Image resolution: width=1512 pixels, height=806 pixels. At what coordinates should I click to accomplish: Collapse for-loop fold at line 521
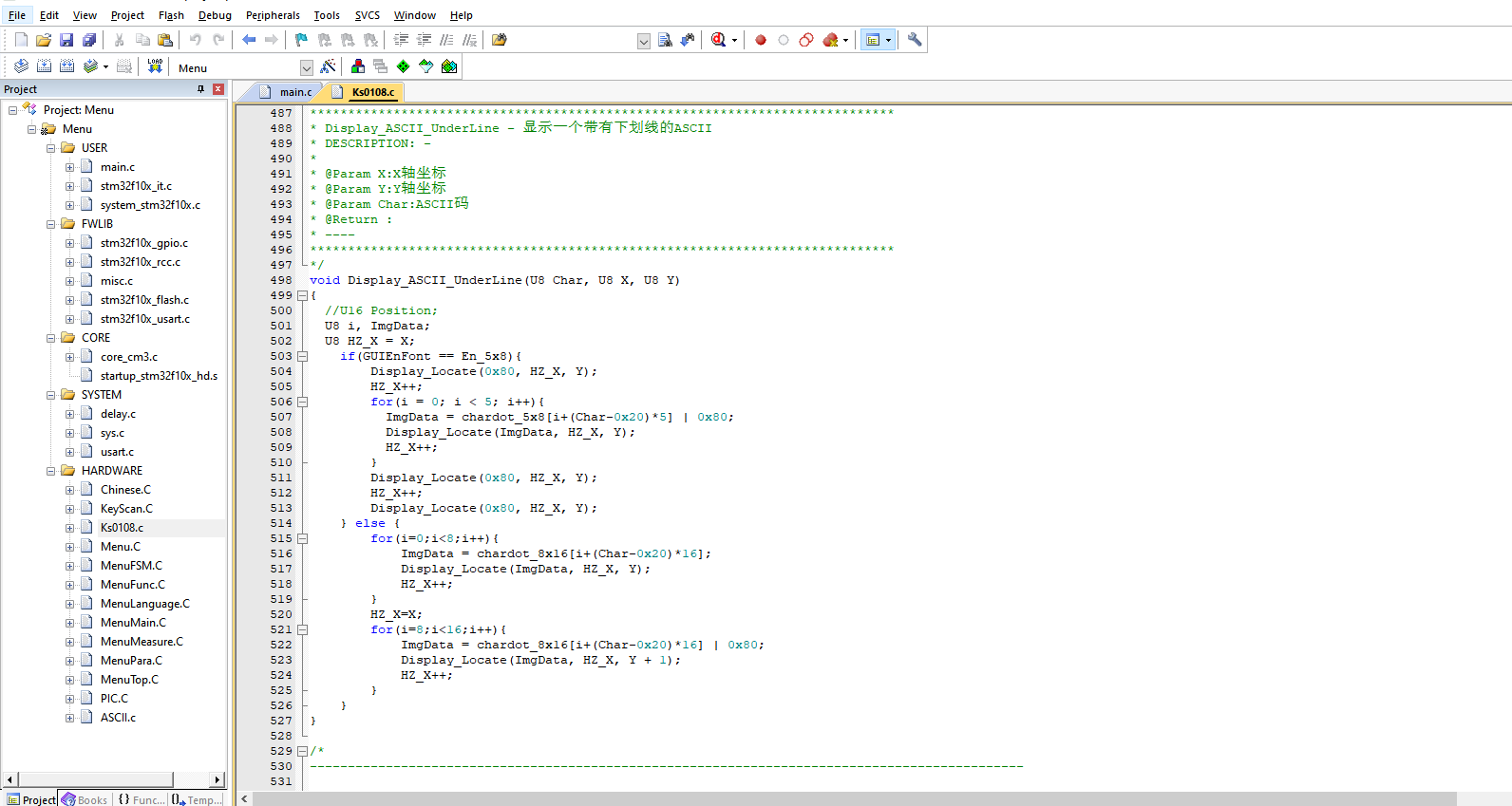click(x=303, y=629)
